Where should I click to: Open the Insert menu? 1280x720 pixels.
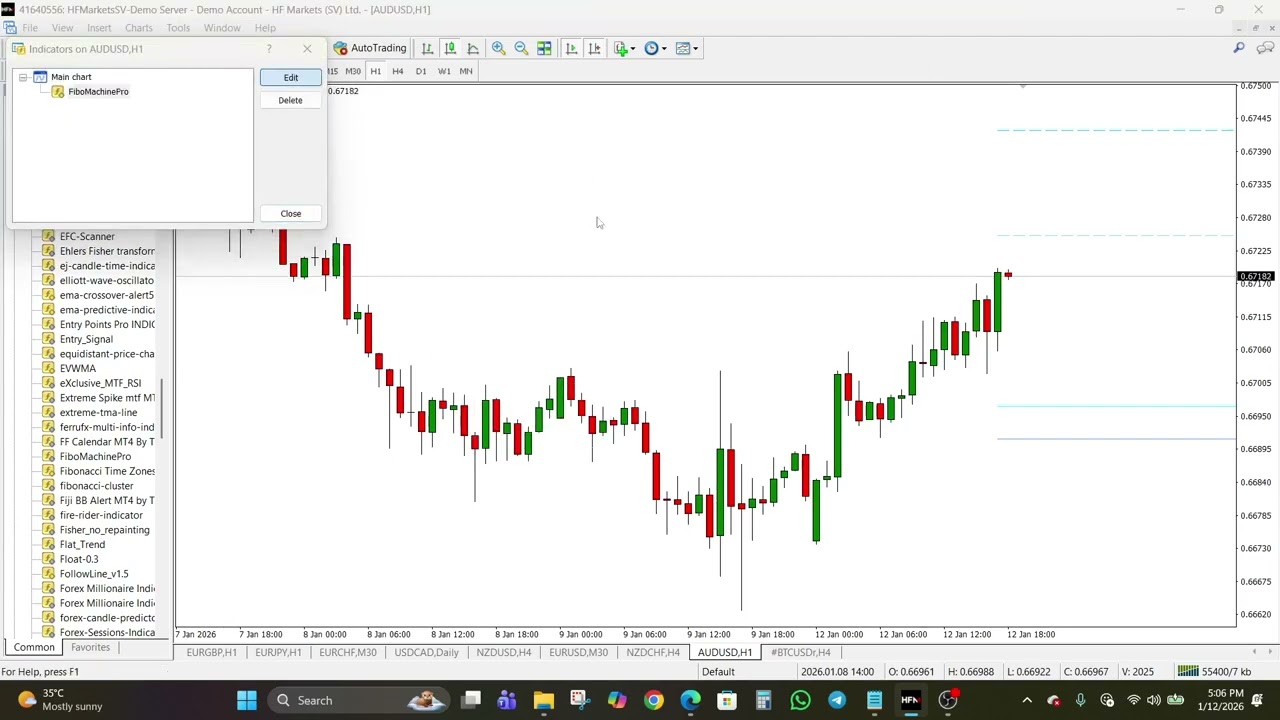click(99, 28)
